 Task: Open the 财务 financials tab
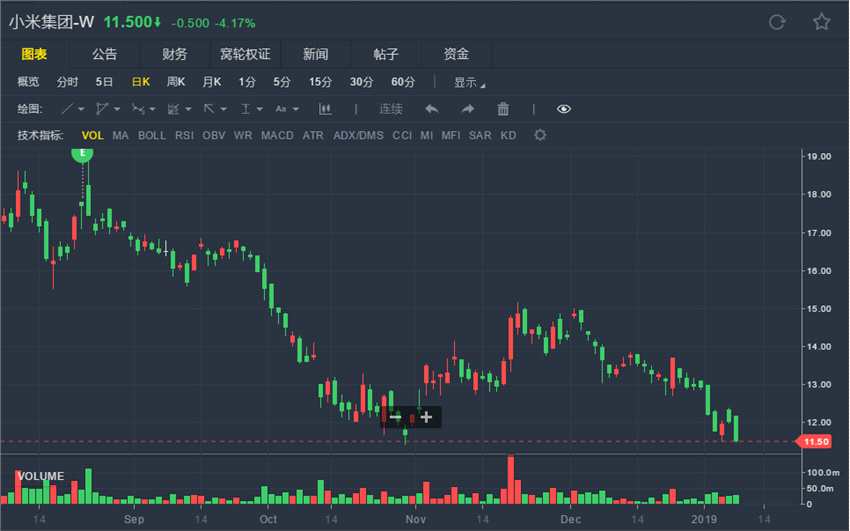click(175, 54)
